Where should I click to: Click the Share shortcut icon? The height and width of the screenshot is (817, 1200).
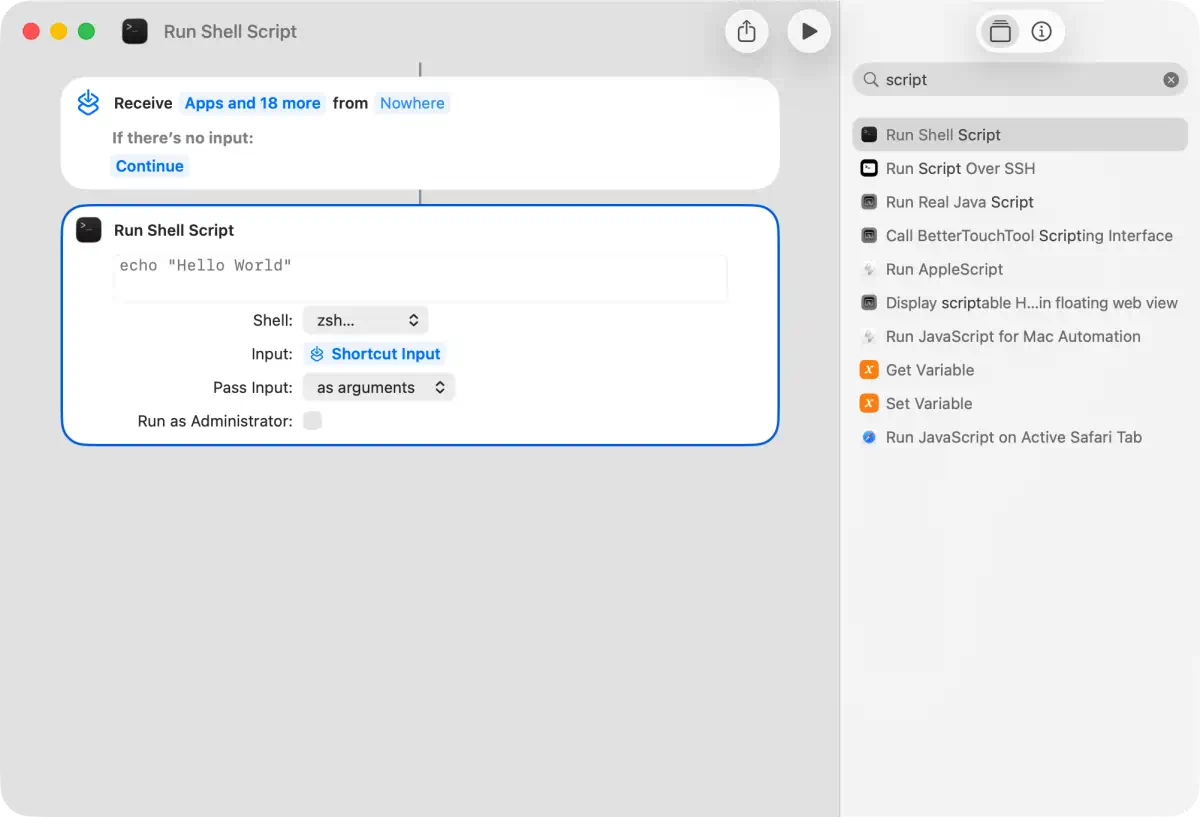(746, 32)
